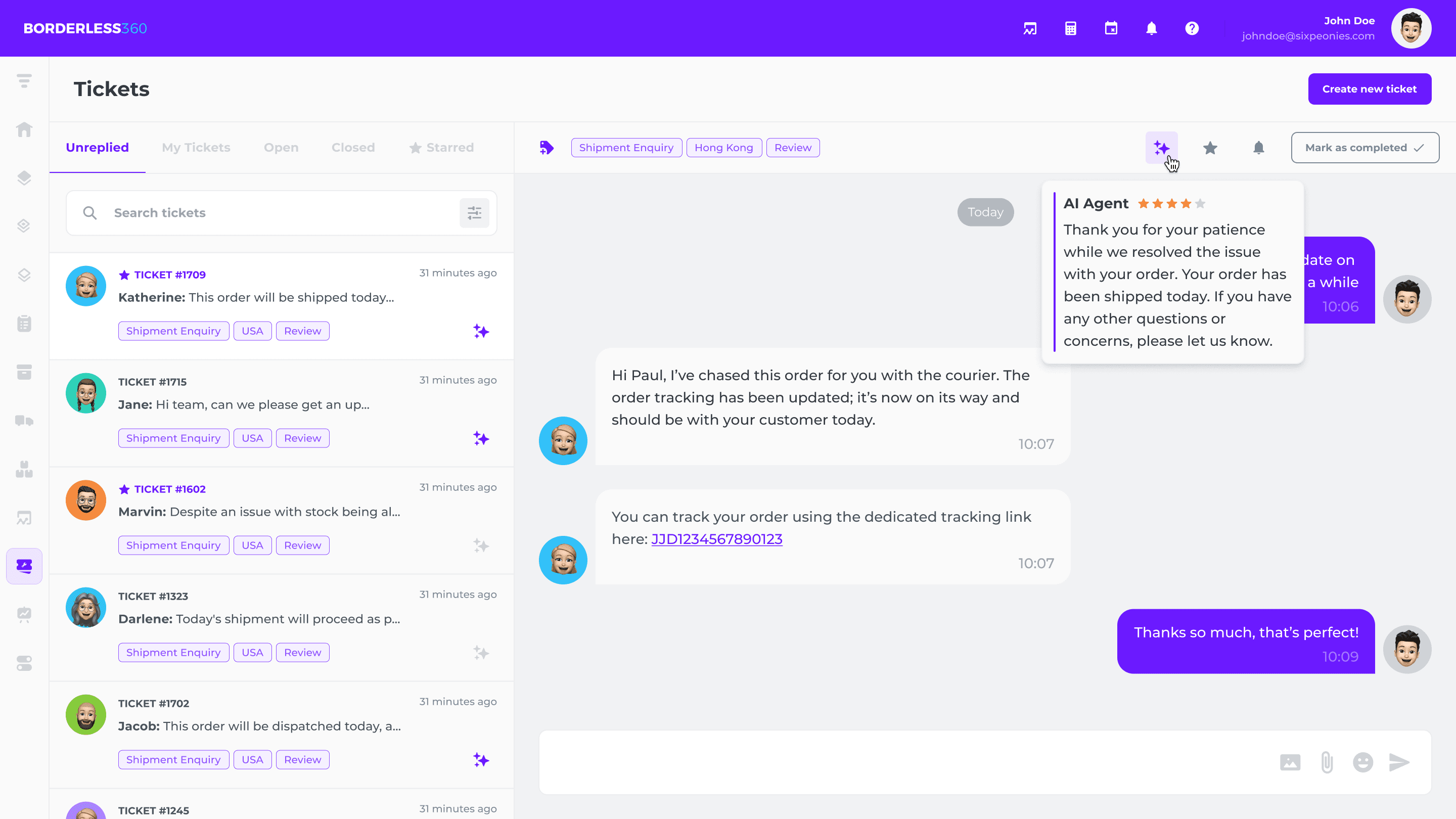Image resolution: width=1456 pixels, height=819 pixels.
Task: Click Shipment Enquiry tag in conversation header
Action: click(626, 148)
